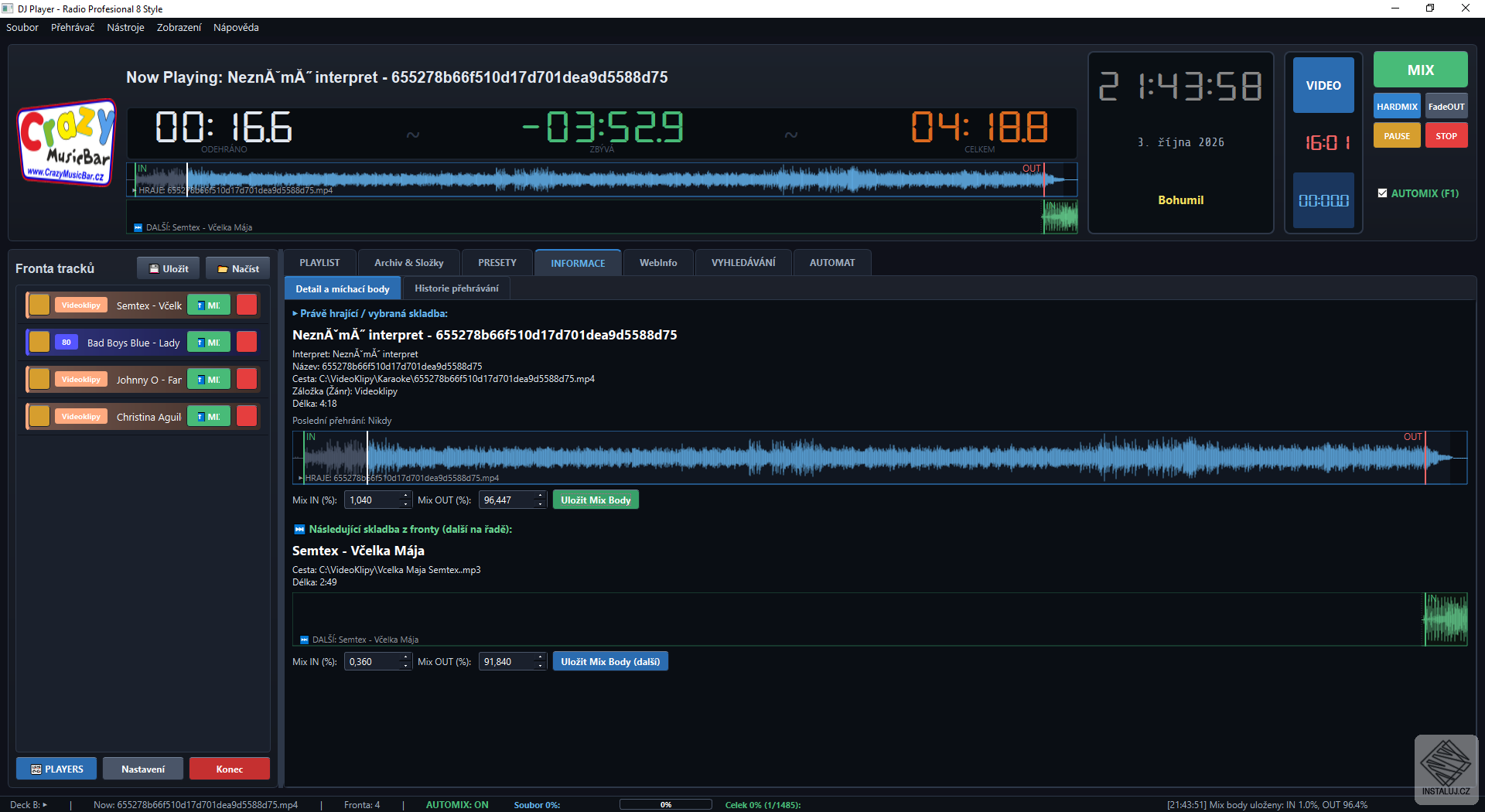Click the orange square on the Bad Boys Blue row
1485x812 pixels.
(x=39, y=342)
